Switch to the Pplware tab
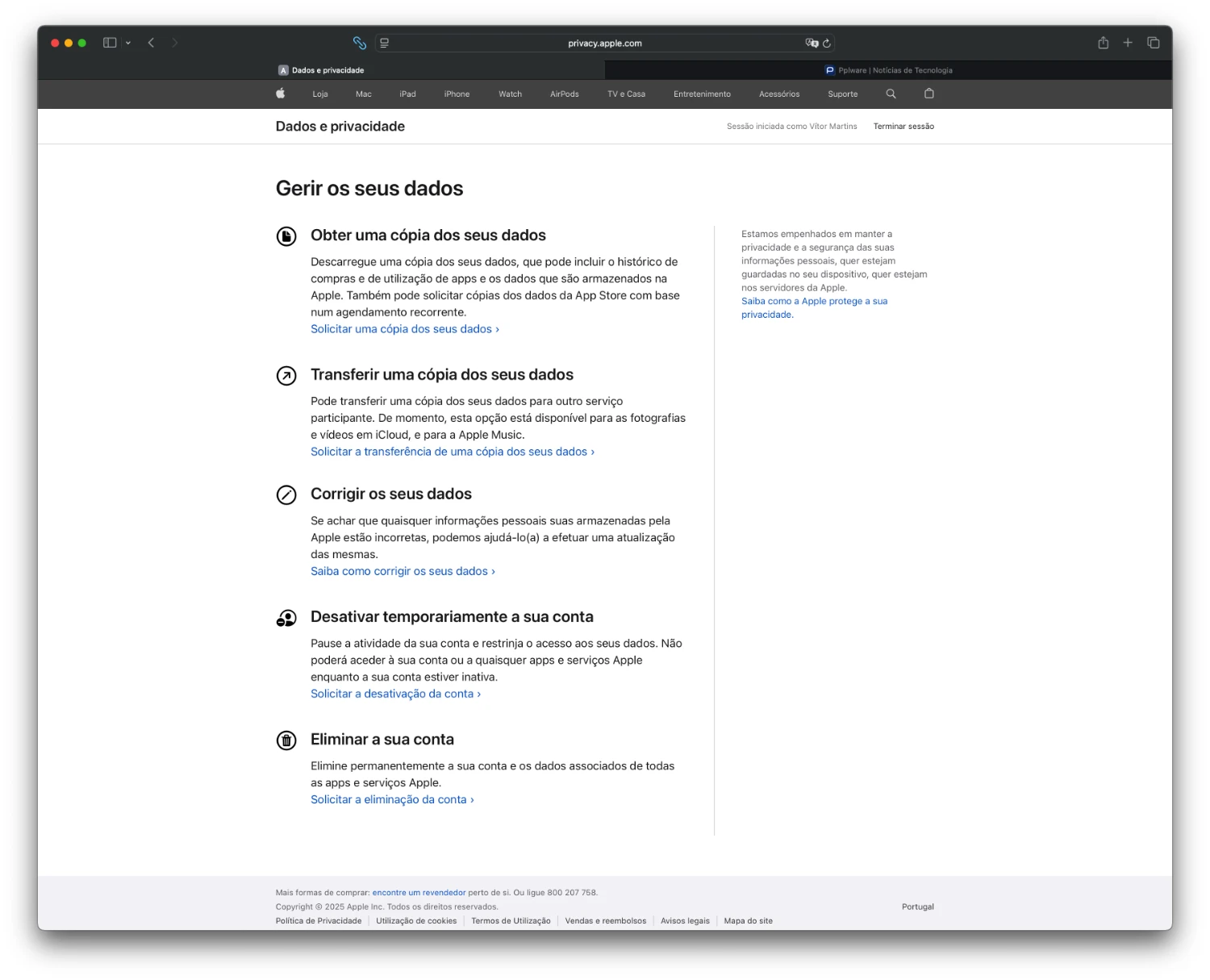 point(888,70)
